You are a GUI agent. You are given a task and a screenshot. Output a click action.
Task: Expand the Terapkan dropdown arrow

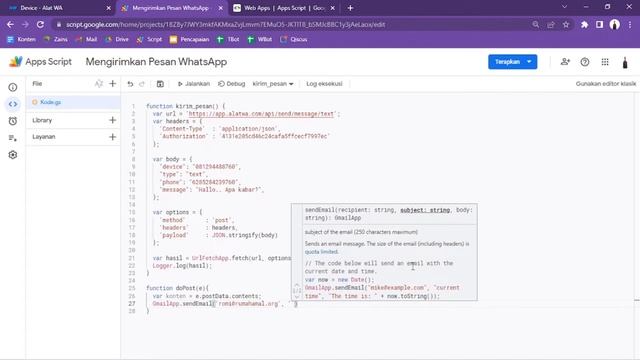(x=529, y=62)
